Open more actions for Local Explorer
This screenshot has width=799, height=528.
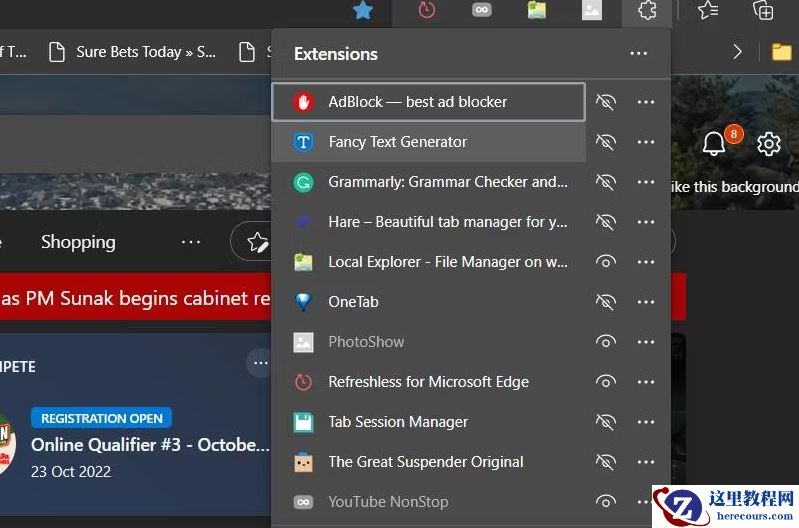tap(646, 262)
